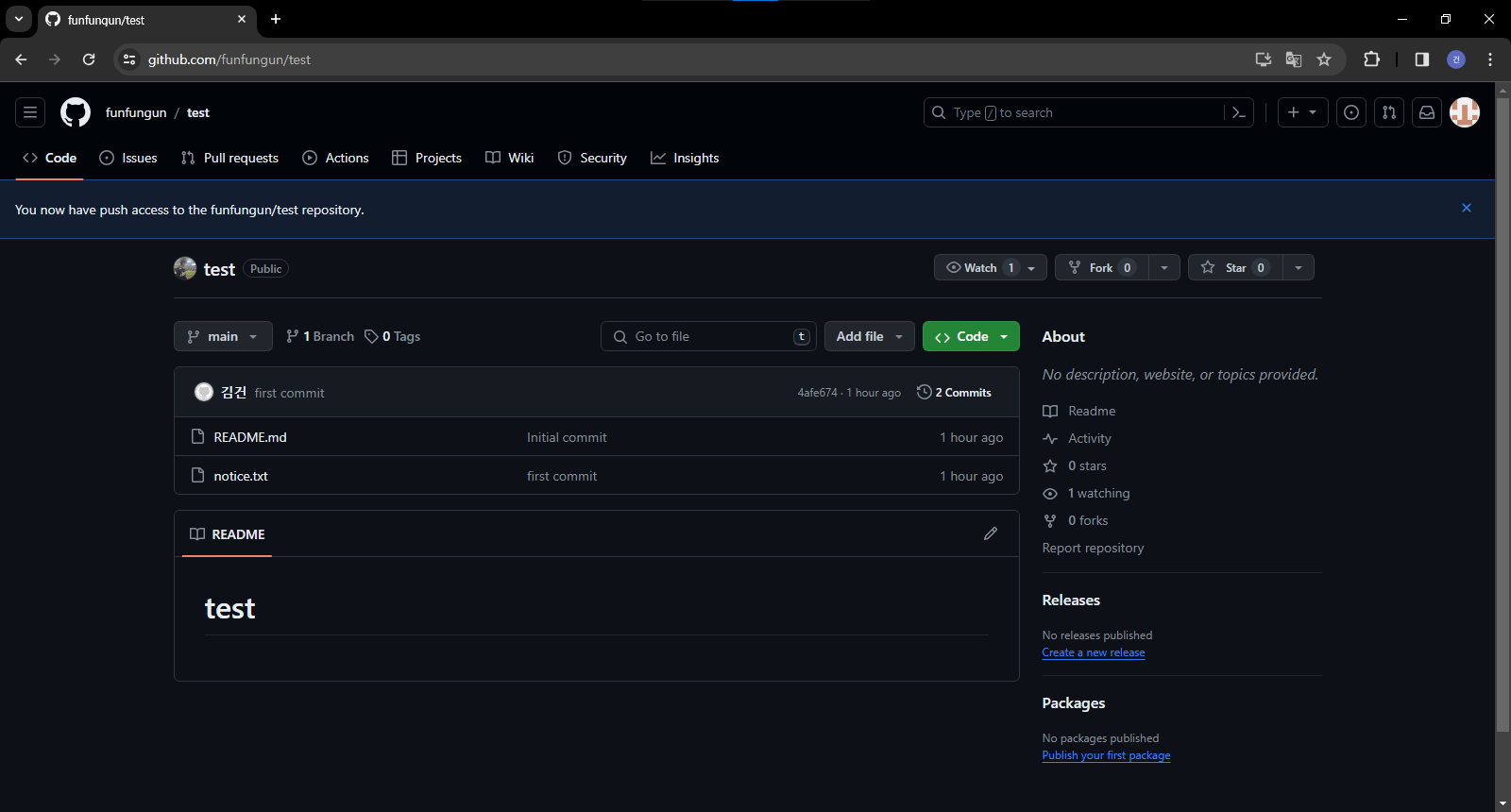Open the README.md file
1511x812 pixels.
pyautogui.click(x=250, y=437)
